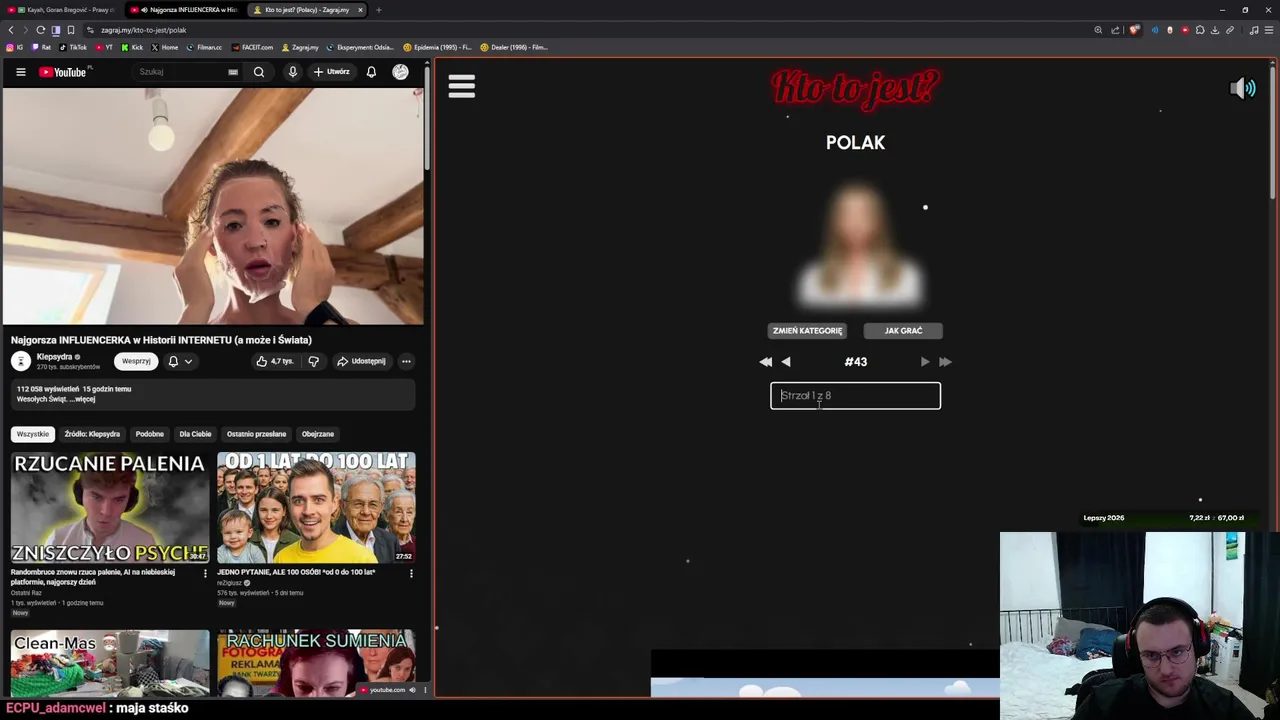Image resolution: width=1280 pixels, height=720 pixels.
Task: Click the Zmień kategorię button
Action: (807, 331)
